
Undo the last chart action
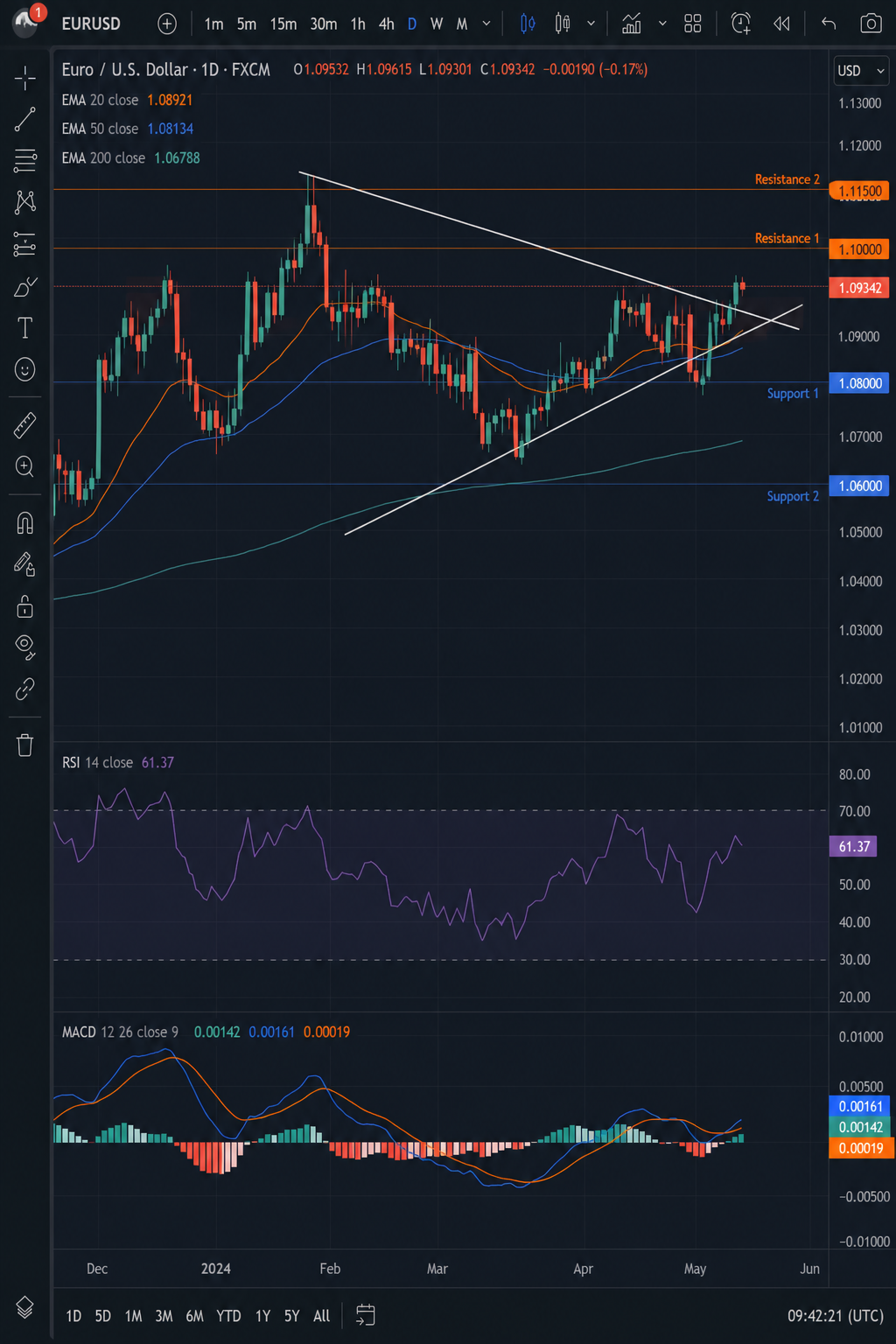(829, 24)
